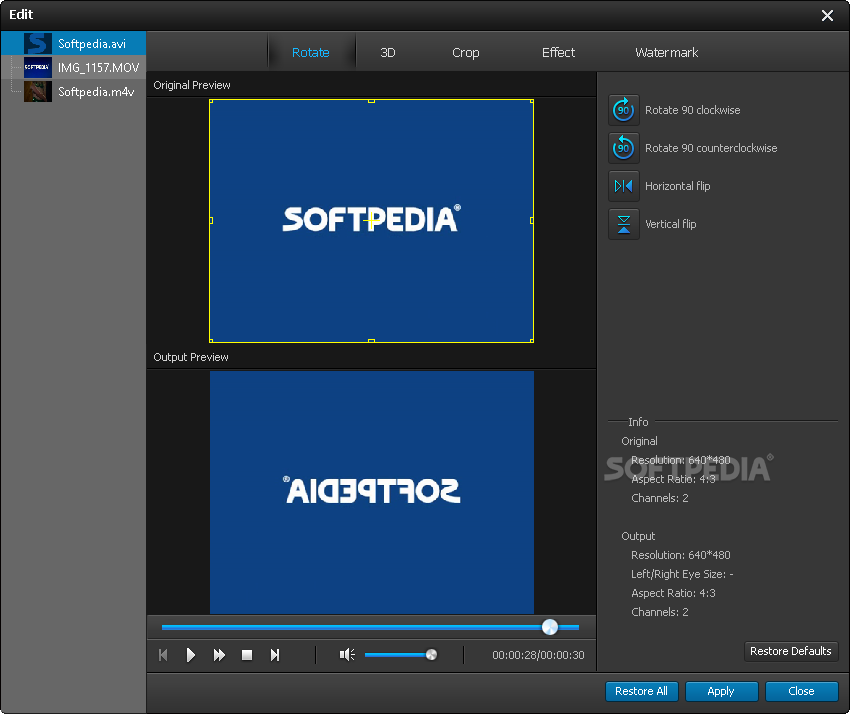The width and height of the screenshot is (850, 714).
Task: Click the 'Vertical flip' label
Action: (x=671, y=224)
